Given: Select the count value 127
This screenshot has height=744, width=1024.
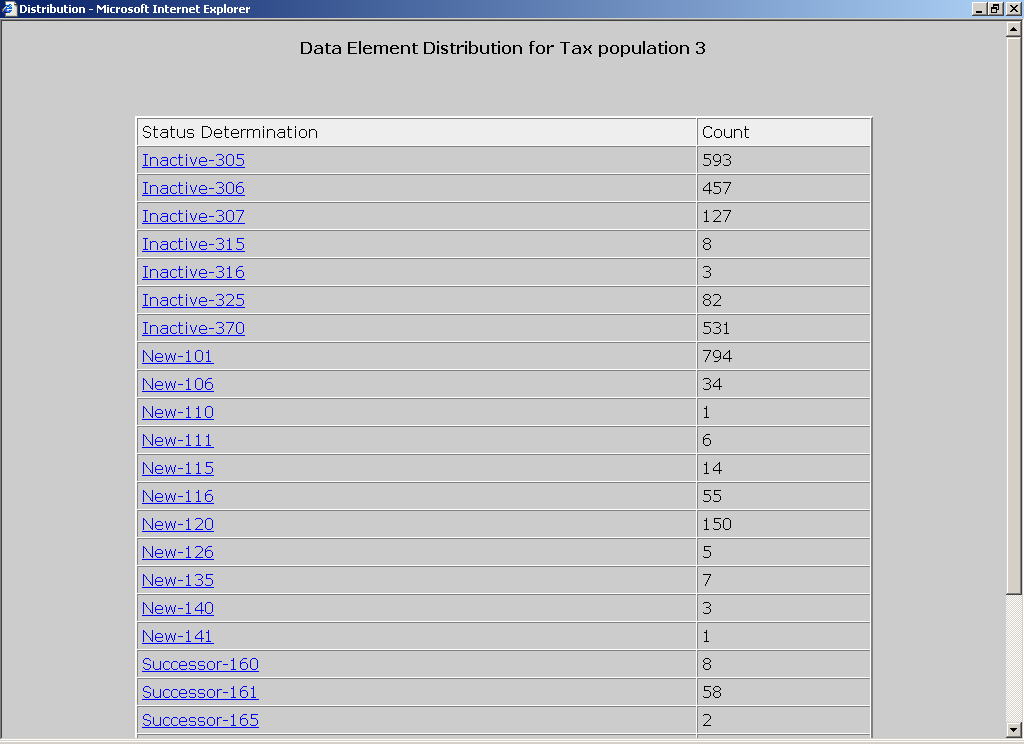Looking at the screenshot, I should tap(717, 216).
